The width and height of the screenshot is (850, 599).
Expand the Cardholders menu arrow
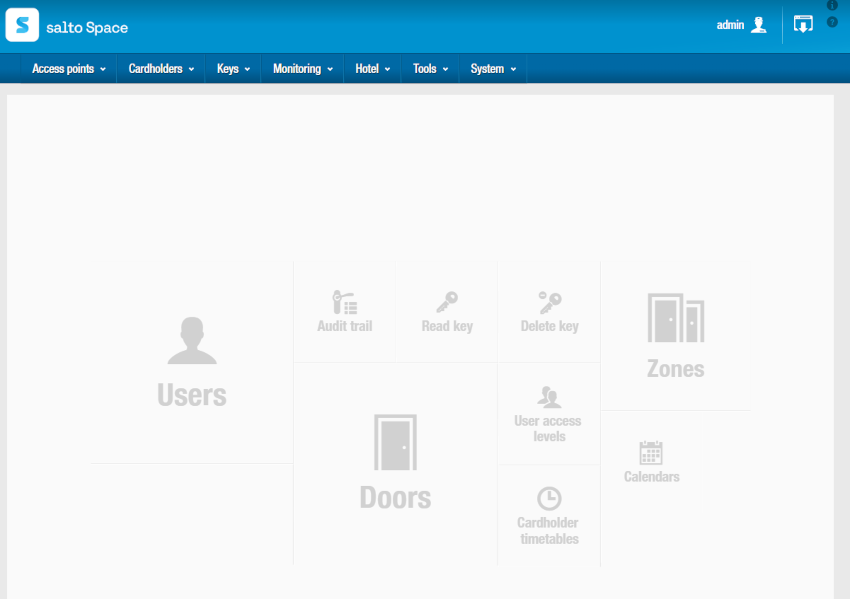tap(191, 69)
